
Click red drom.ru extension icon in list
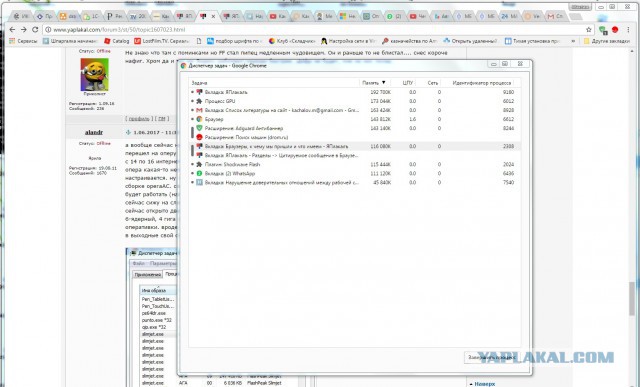pyautogui.click(x=199, y=137)
